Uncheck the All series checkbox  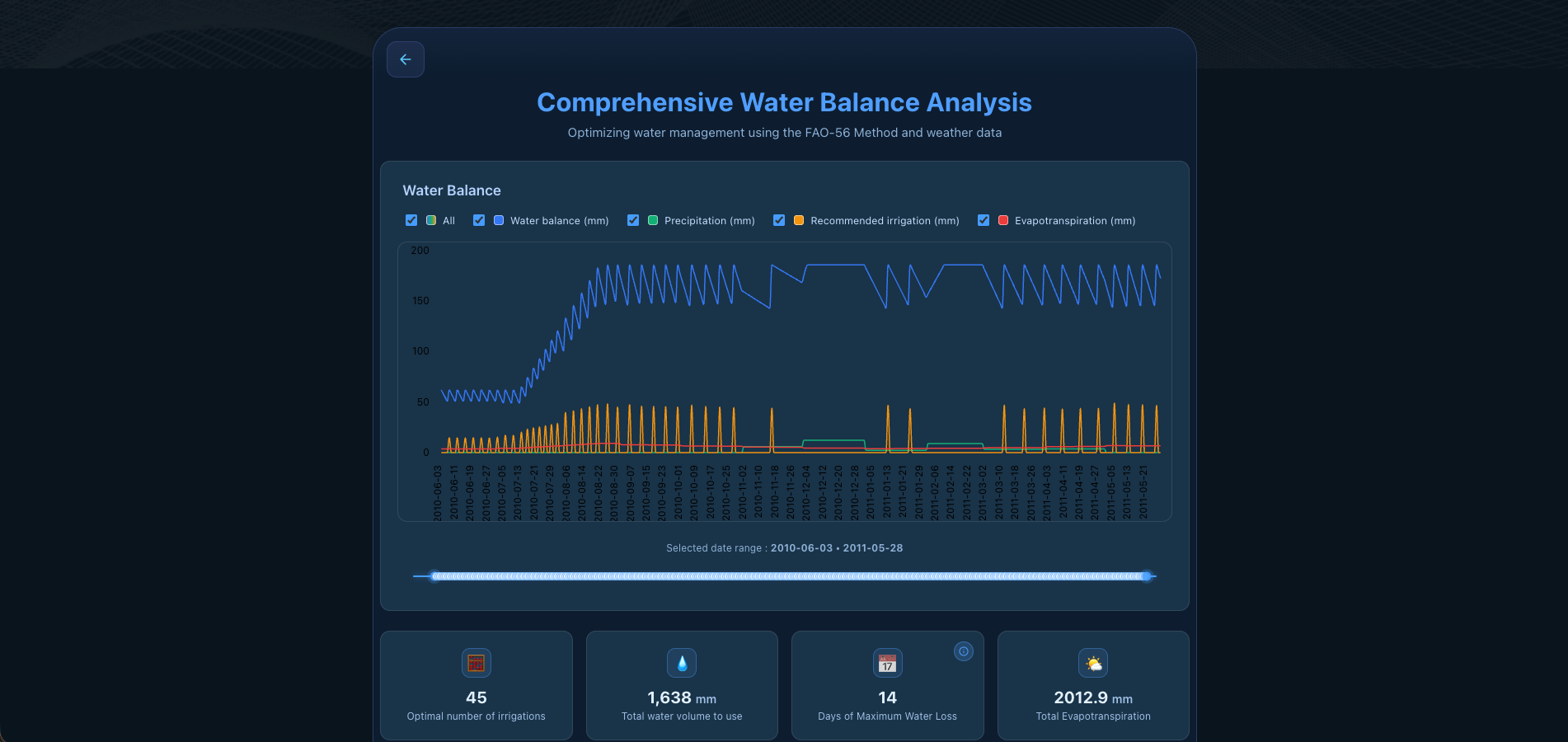(x=411, y=220)
